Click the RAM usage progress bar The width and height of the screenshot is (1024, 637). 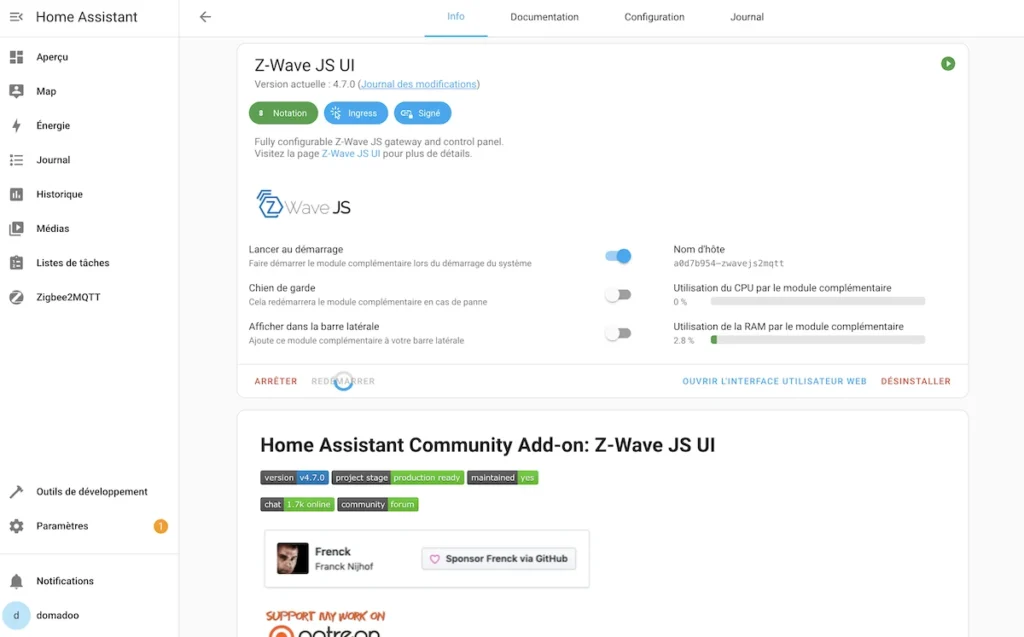click(818, 340)
